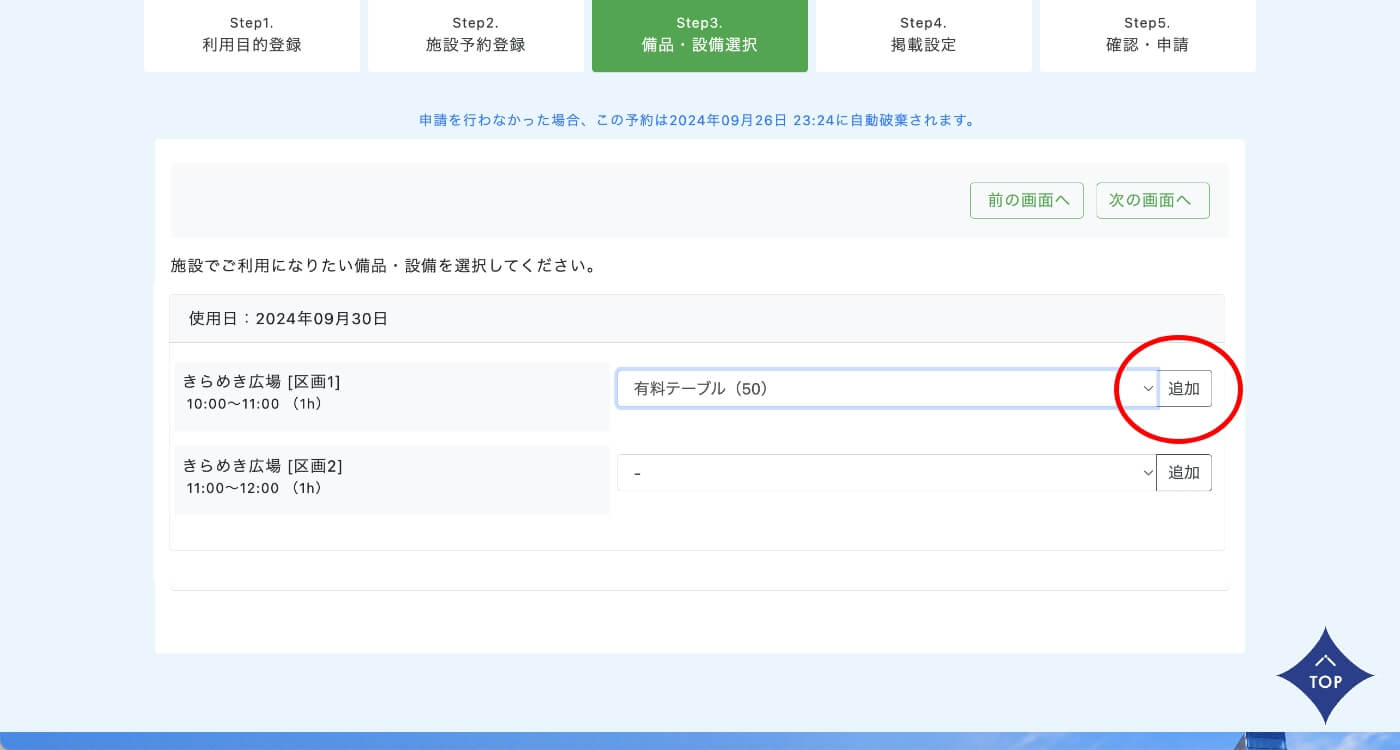The width and height of the screenshot is (1400, 750).
Task: Click the chevron arrow on 区画2 dropdown
Action: (x=1147, y=473)
